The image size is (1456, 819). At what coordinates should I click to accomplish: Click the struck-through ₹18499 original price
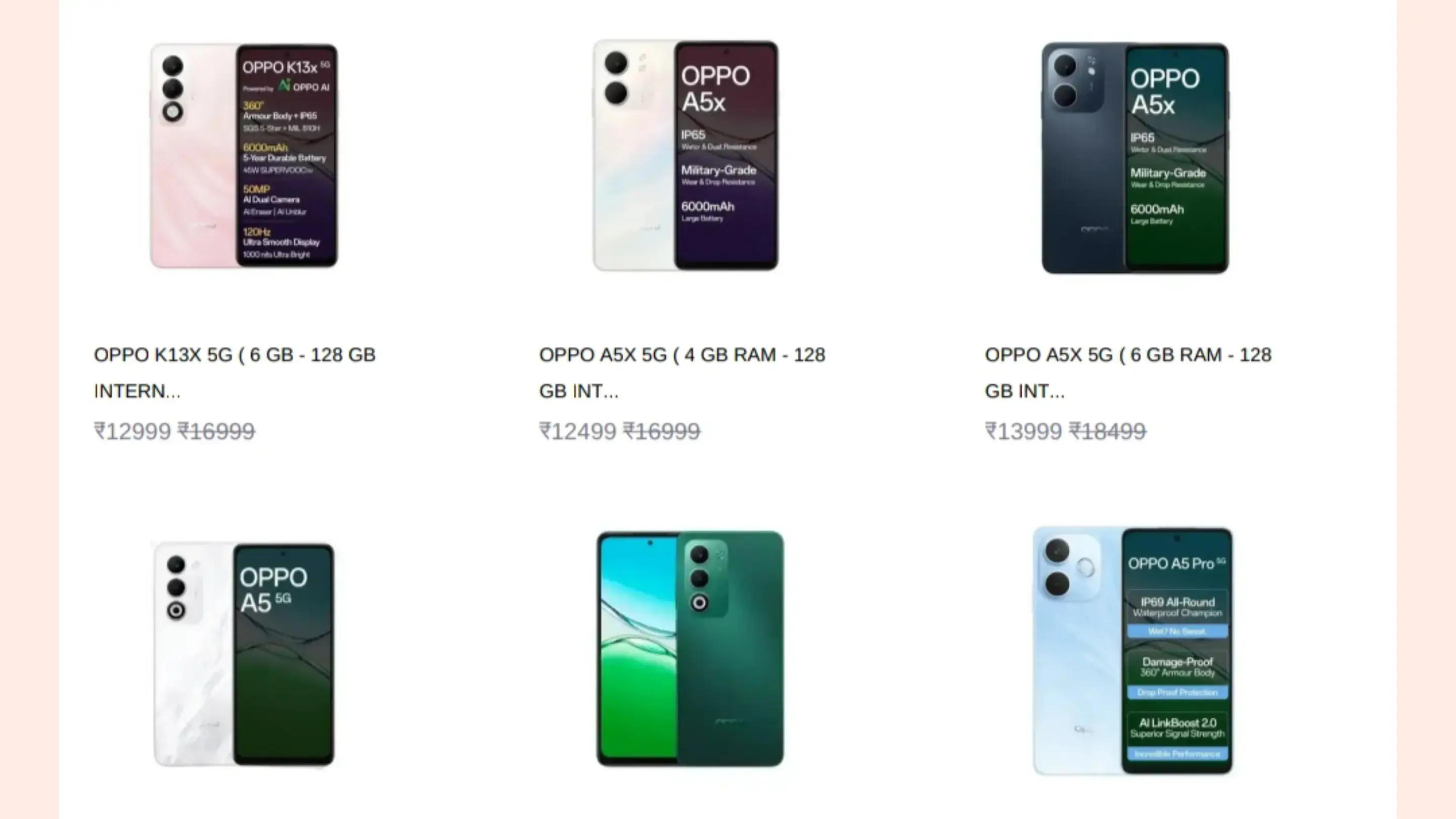coord(1108,431)
